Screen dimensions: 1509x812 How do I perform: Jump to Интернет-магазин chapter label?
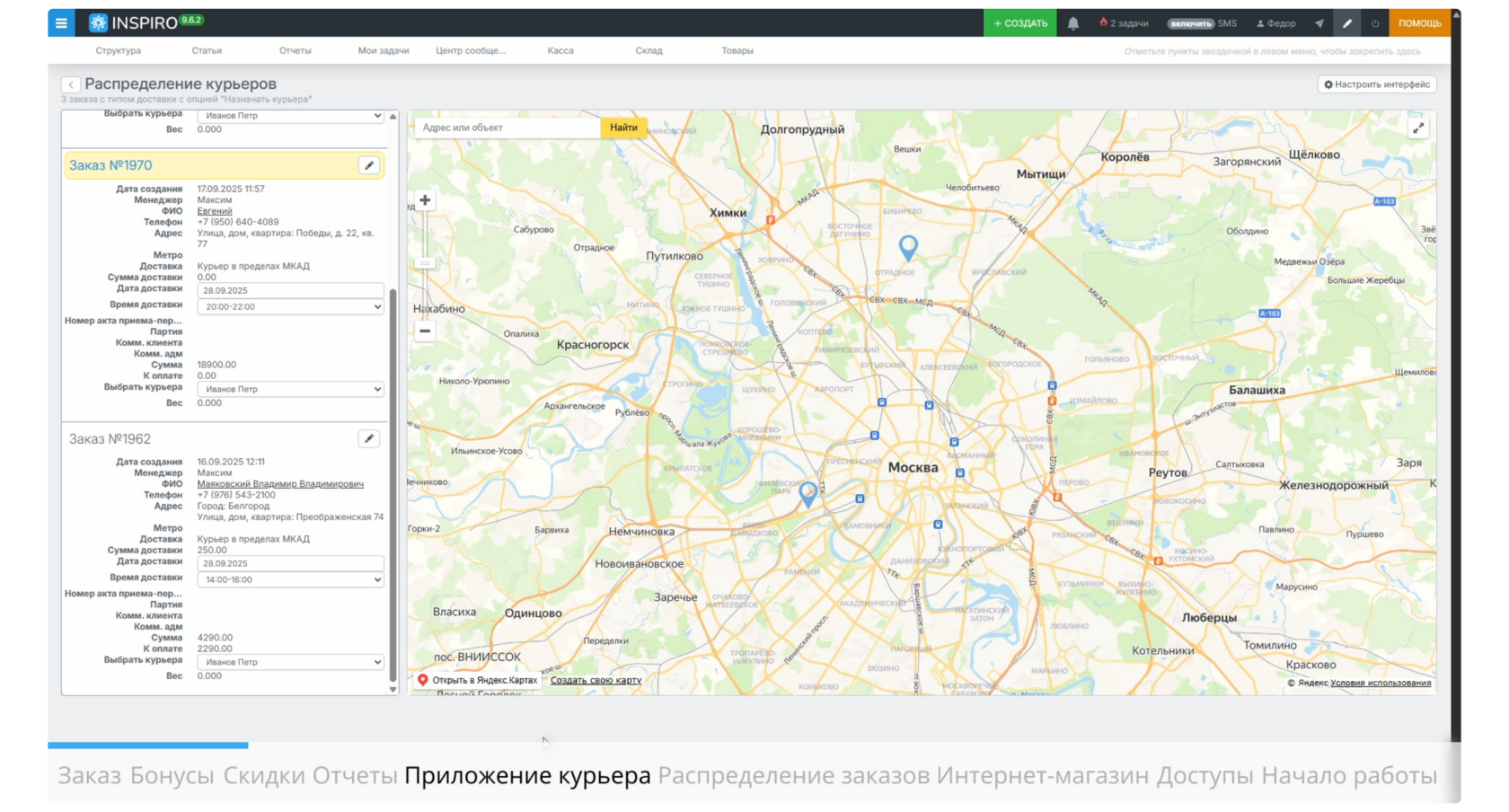click(x=1043, y=776)
